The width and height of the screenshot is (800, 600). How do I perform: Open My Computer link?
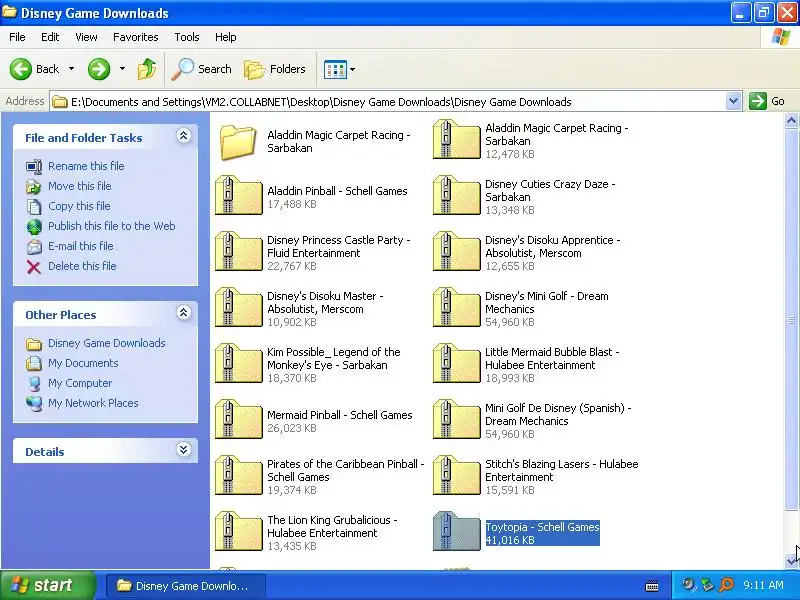pos(80,383)
